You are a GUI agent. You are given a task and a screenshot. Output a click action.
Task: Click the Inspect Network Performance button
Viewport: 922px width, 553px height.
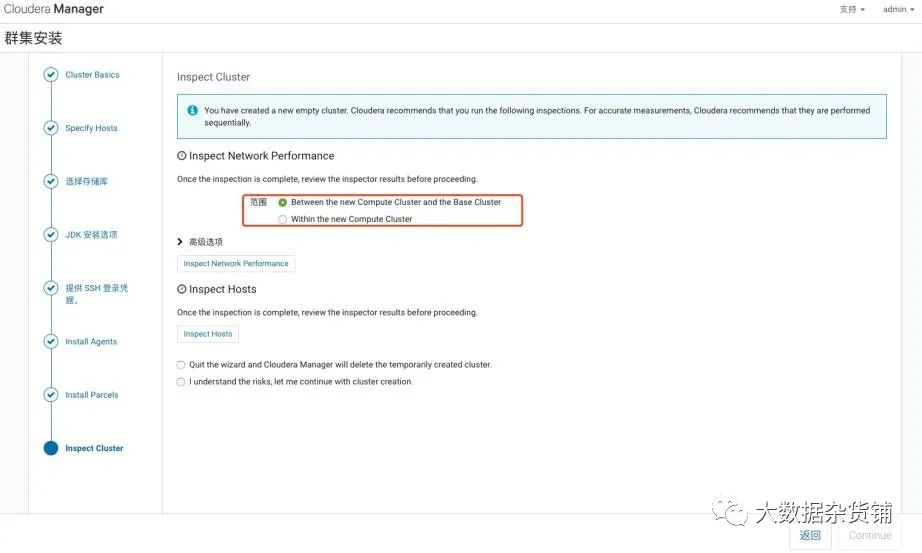pos(236,264)
